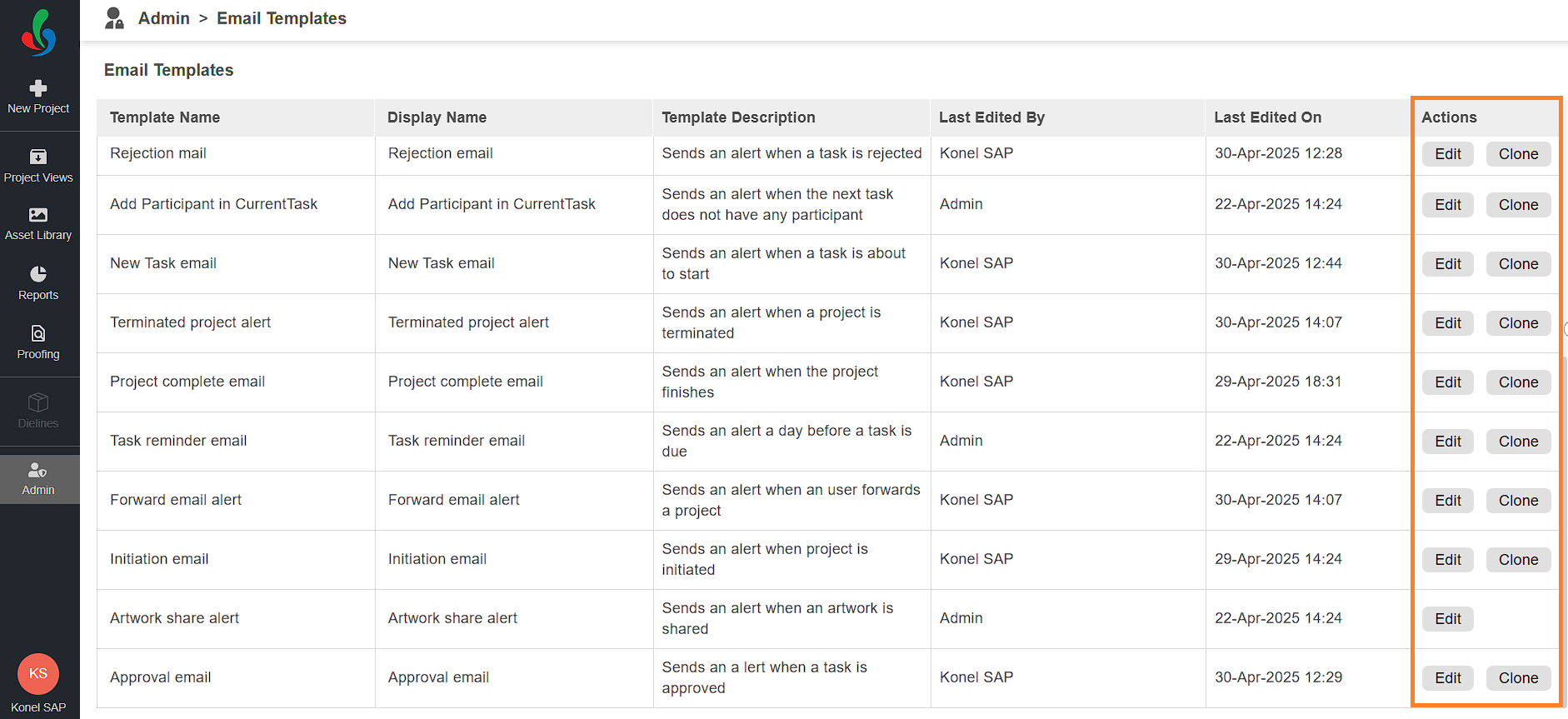1568x719 pixels.
Task: Click the date '30-Apr-2025 12:44'
Action: coord(1278,263)
